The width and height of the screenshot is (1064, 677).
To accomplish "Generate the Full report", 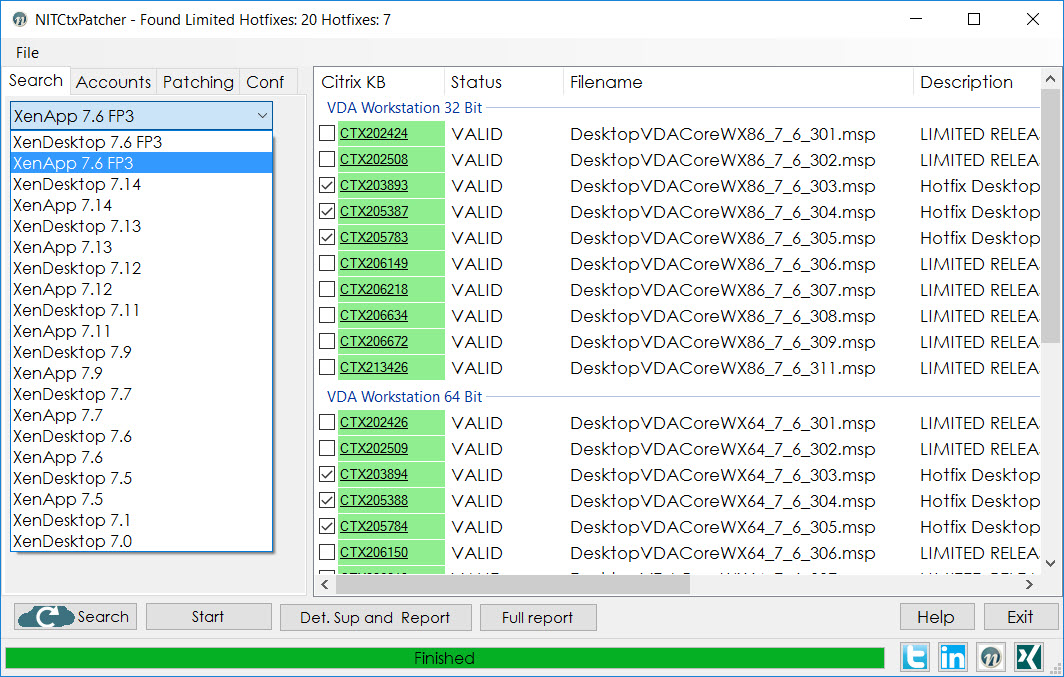I will [537, 617].
